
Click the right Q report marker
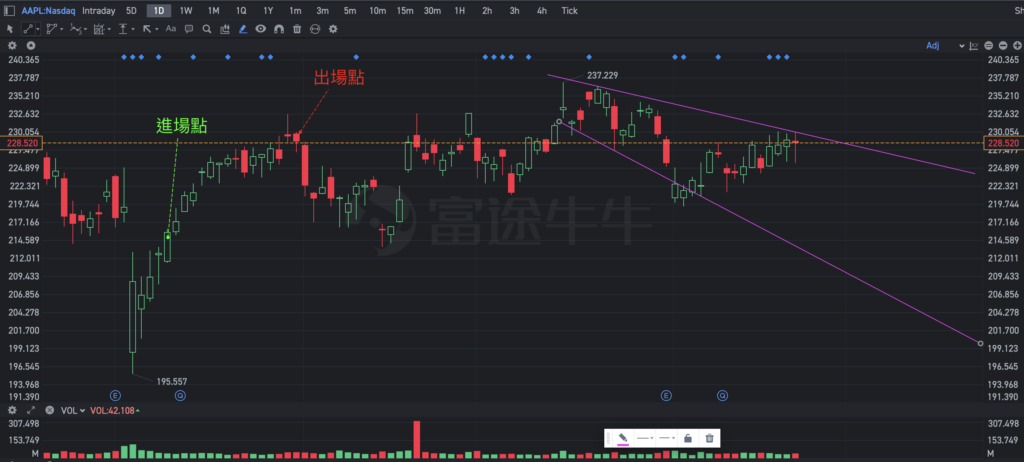point(722,395)
